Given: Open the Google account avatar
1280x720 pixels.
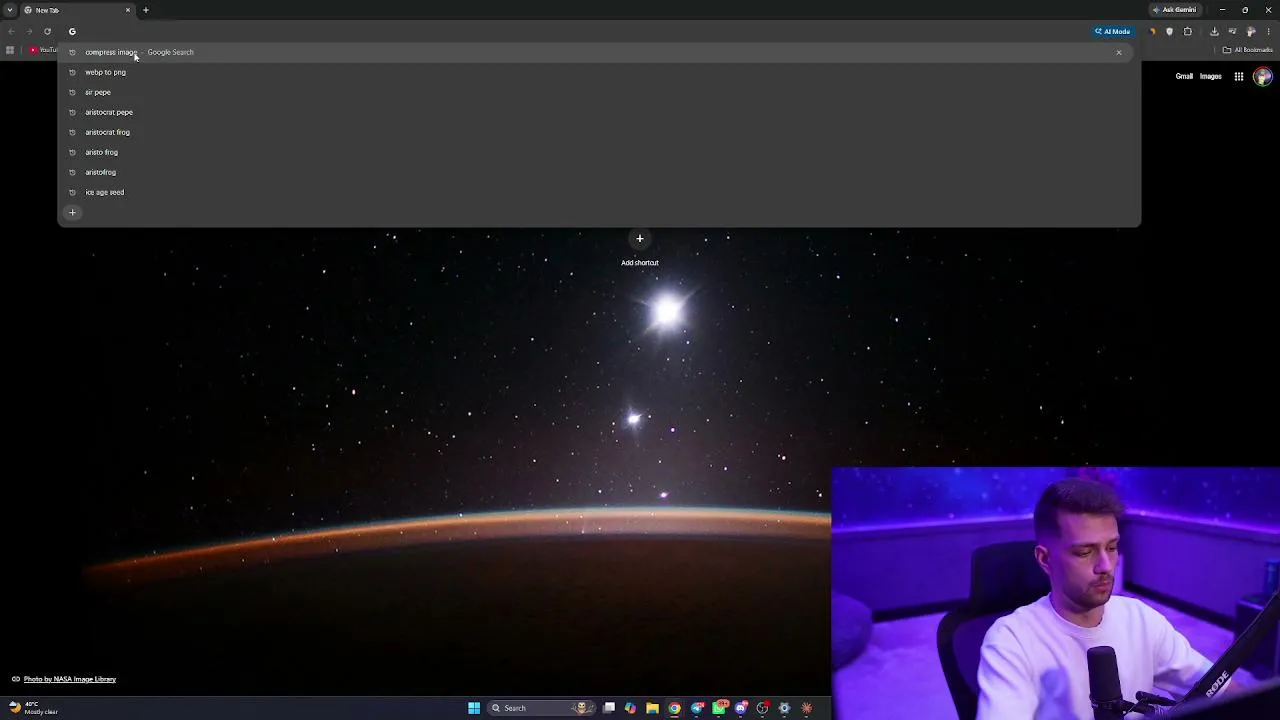Looking at the screenshot, I should tap(1263, 76).
